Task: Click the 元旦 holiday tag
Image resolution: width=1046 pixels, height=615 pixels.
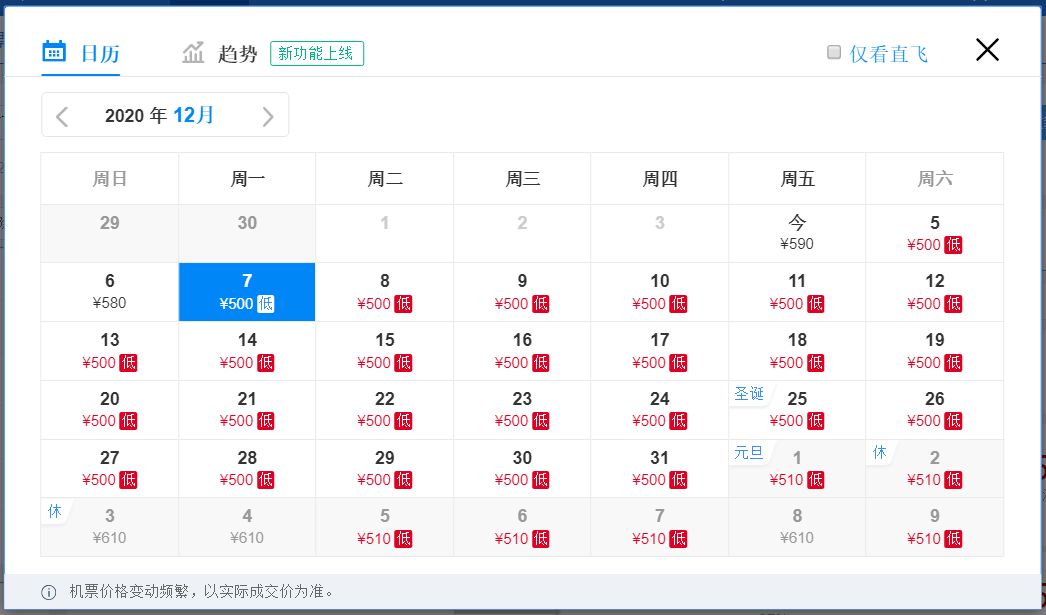Action: tap(748, 452)
